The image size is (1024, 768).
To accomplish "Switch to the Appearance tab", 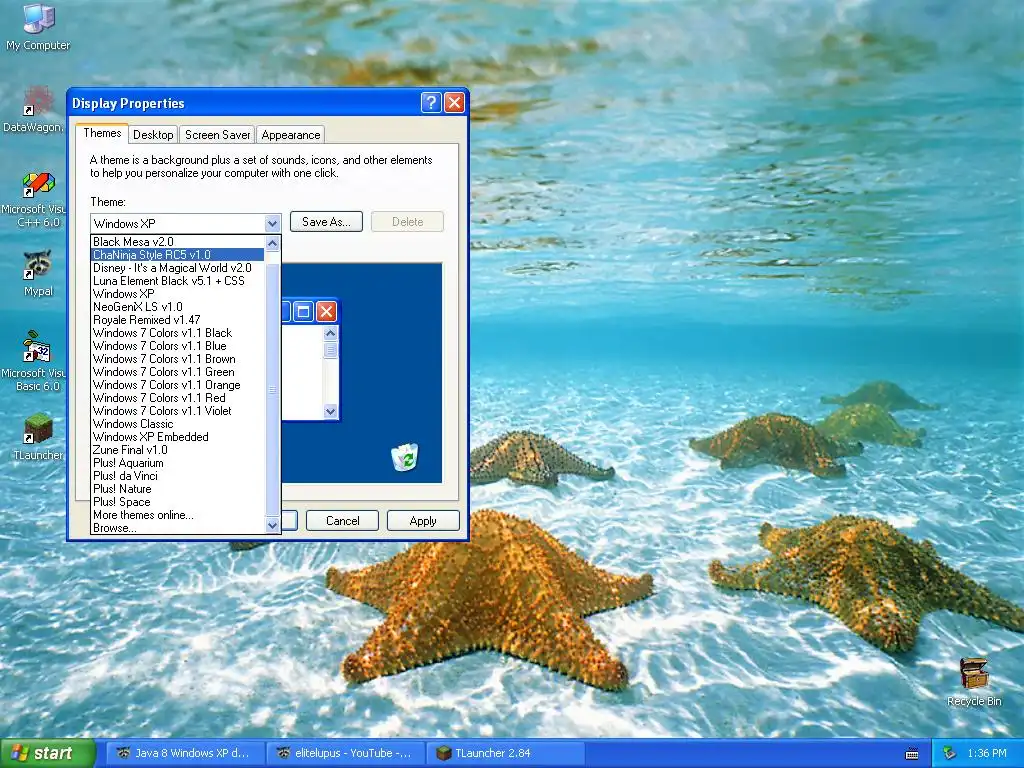I will point(291,135).
